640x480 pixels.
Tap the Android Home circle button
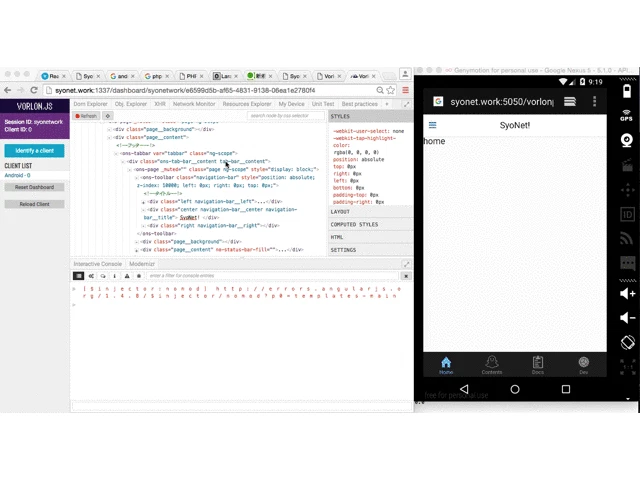click(515, 389)
